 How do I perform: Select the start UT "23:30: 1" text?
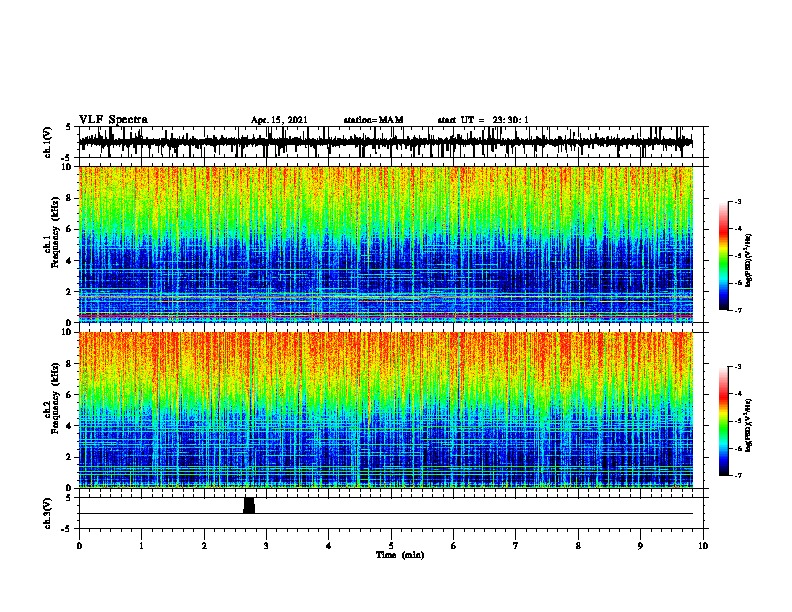[x=510, y=120]
